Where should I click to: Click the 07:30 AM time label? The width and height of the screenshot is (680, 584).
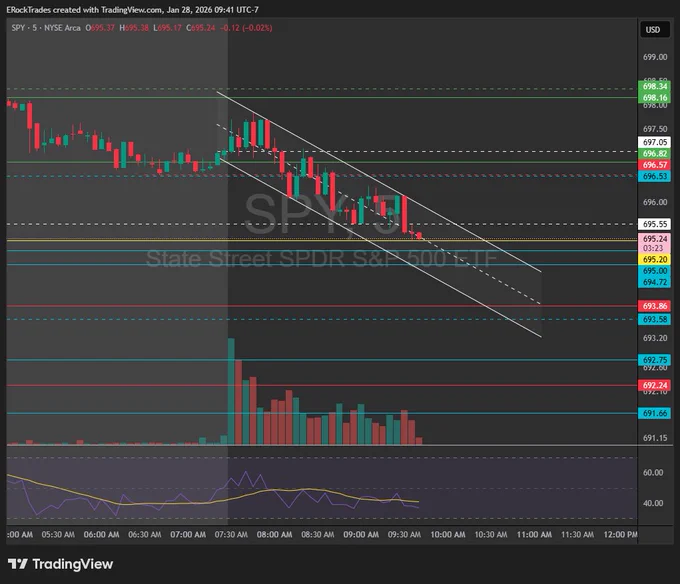coord(231,535)
